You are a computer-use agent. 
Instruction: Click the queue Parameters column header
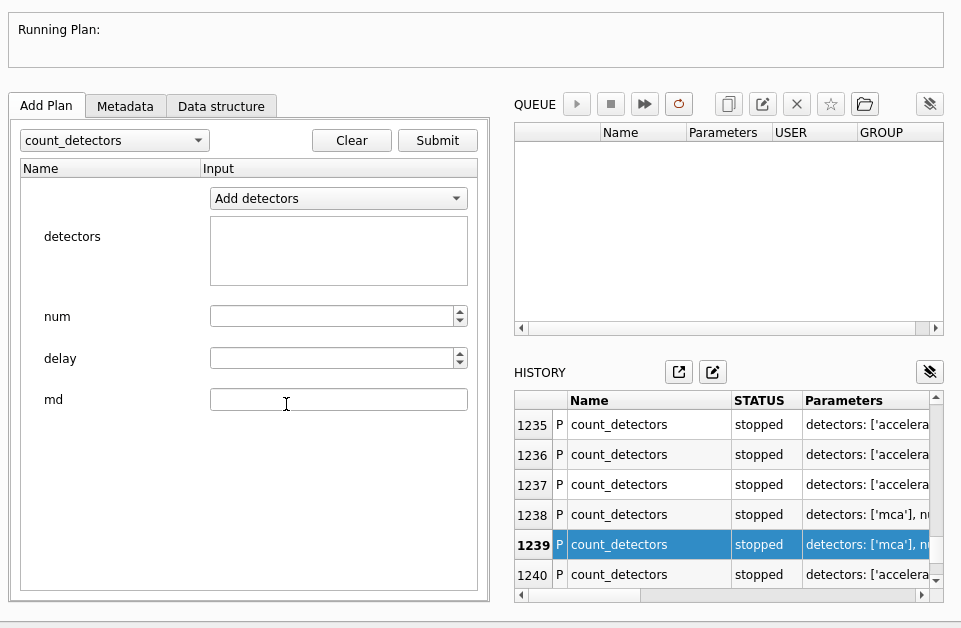pyautogui.click(x=729, y=132)
